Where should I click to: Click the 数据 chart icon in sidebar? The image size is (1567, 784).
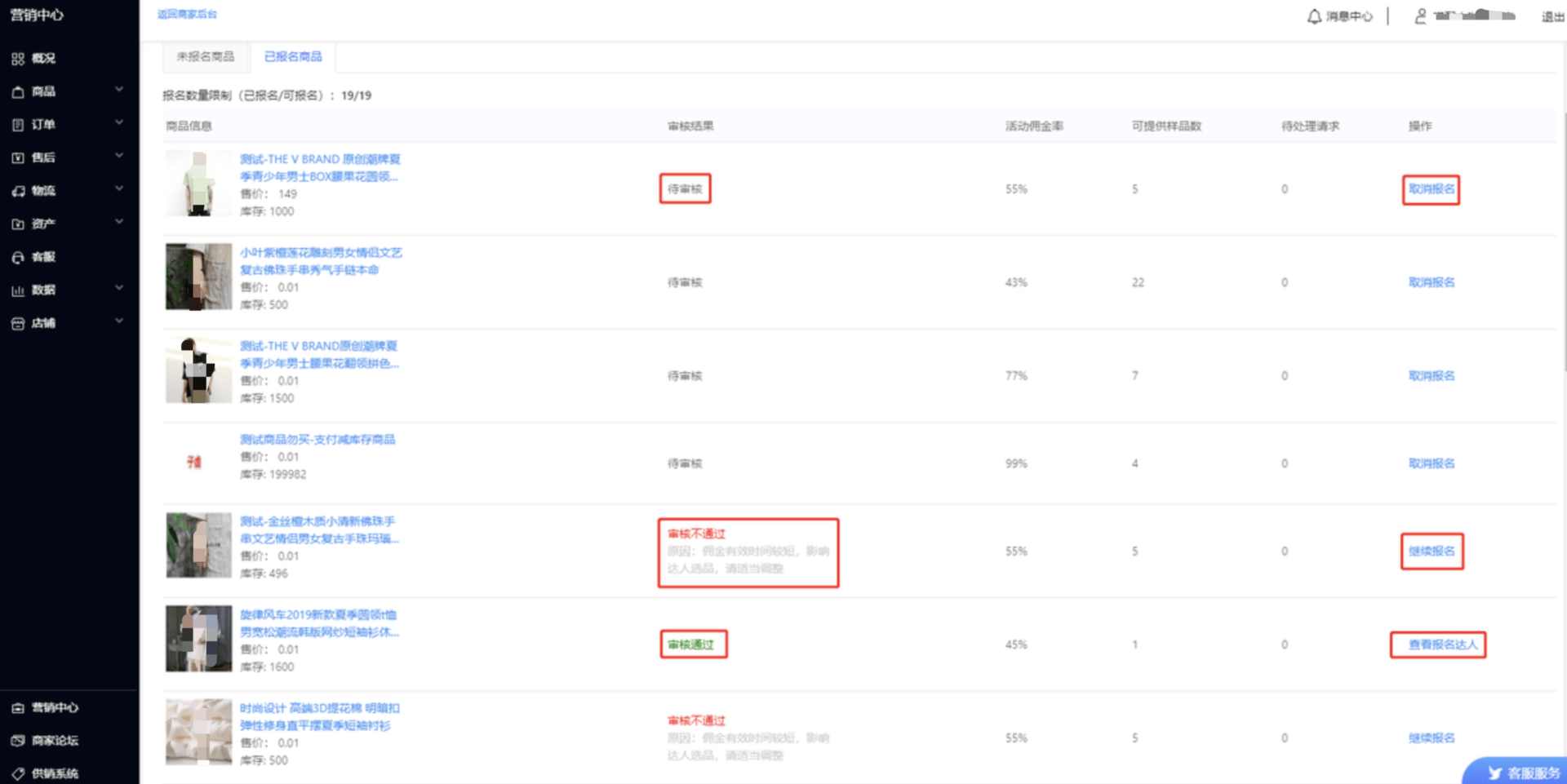click(18, 290)
